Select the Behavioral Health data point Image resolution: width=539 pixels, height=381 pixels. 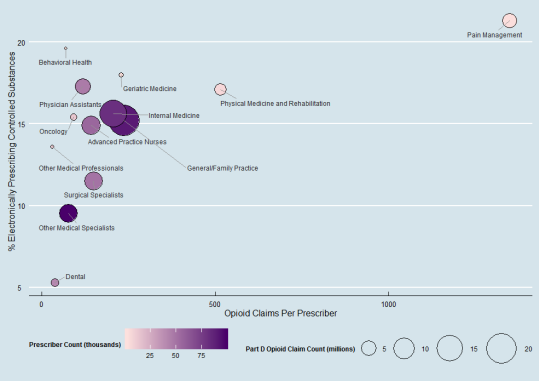[x=66, y=48]
